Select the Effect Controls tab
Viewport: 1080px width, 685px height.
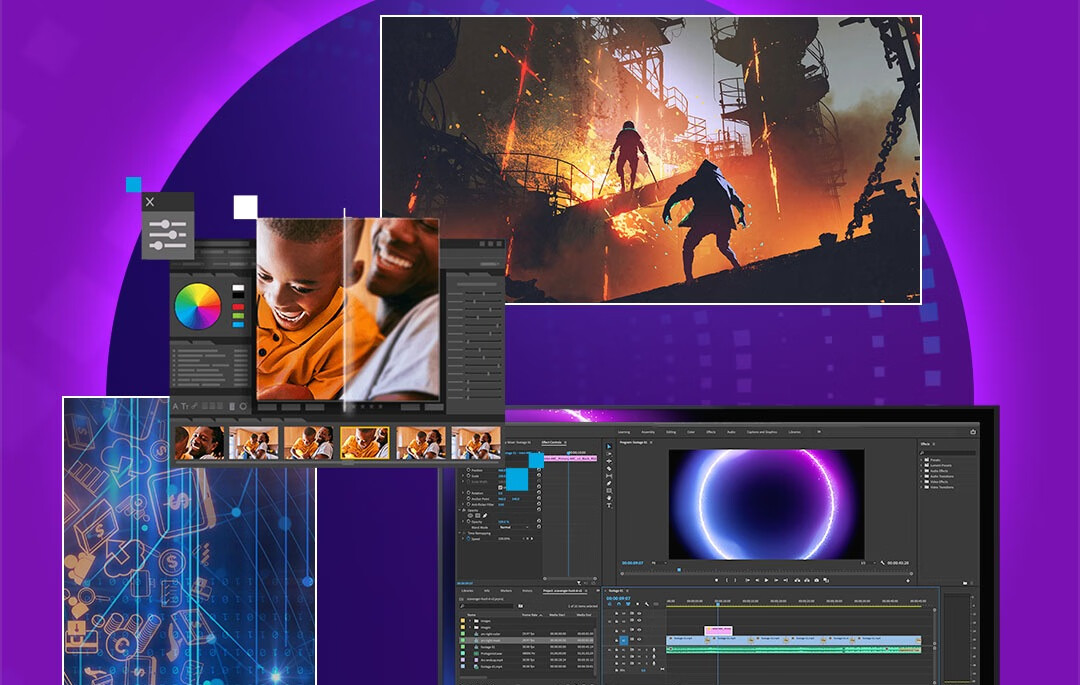(552, 443)
